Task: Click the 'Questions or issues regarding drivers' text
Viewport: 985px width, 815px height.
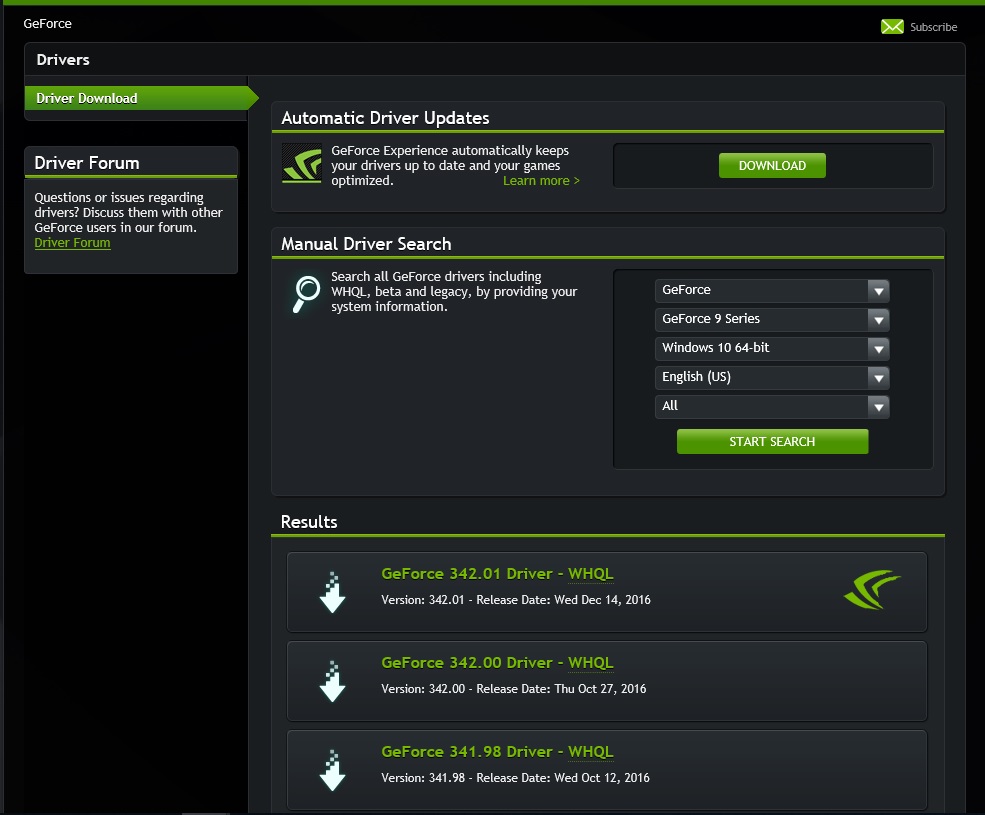Action: pyautogui.click(x=128, y=212)
